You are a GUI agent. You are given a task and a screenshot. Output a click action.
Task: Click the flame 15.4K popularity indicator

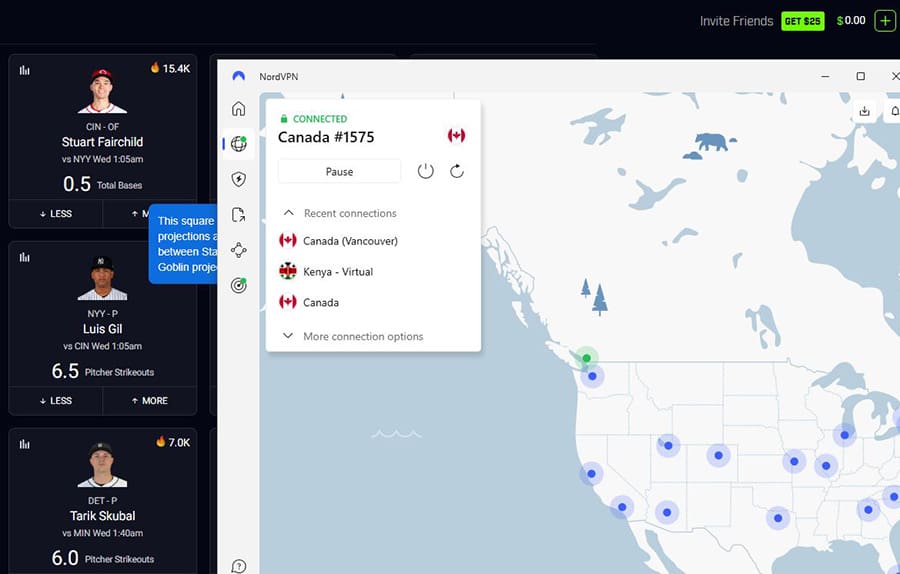coord(170,68)
